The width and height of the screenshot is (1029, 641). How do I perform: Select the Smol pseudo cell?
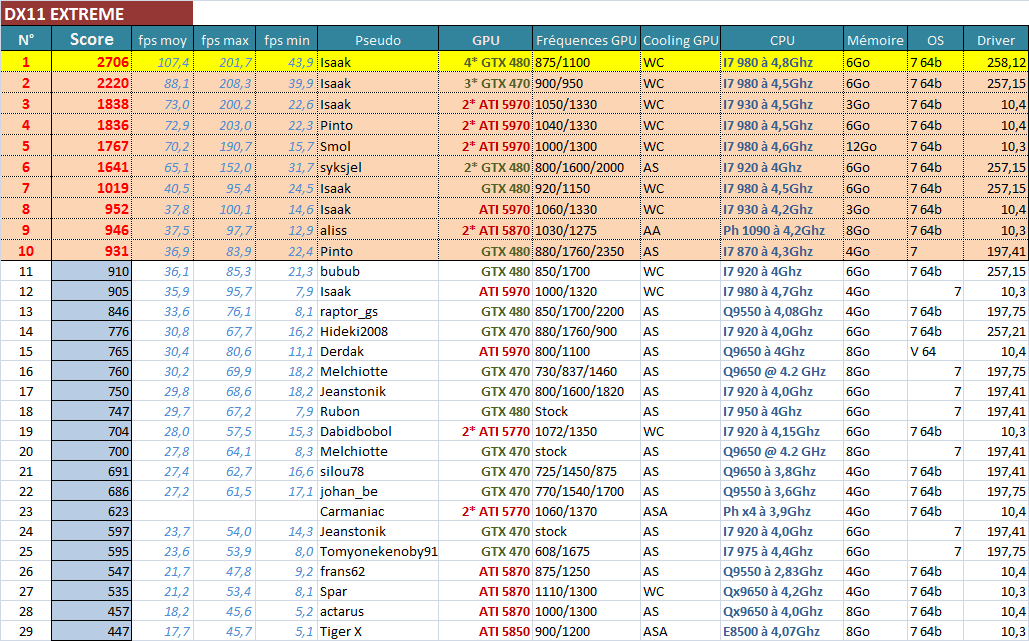[378, 146]
